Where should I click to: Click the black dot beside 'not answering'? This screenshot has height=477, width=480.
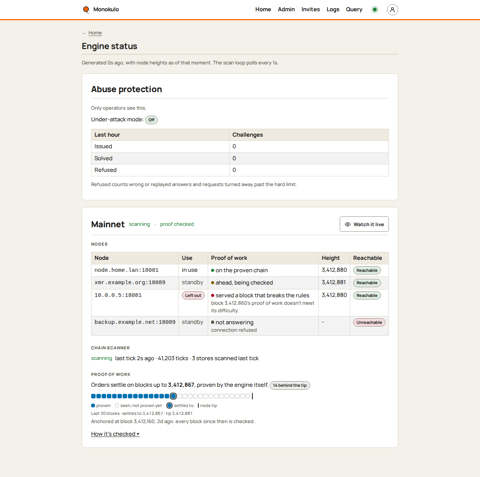click(213, 322)
